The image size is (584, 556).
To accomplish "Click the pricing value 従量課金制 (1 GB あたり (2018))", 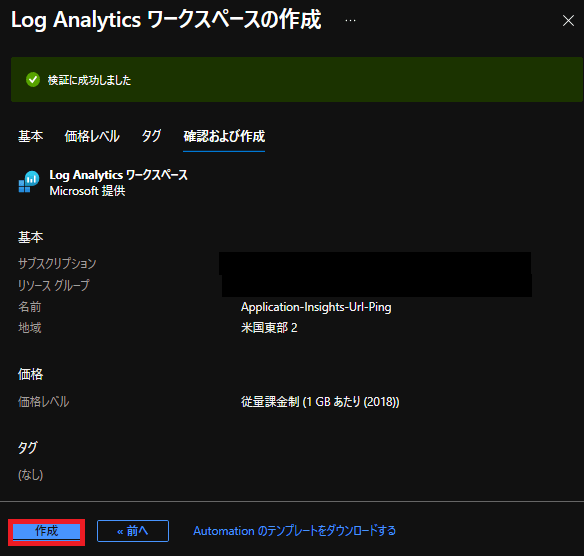I will click(x=320, y=402).
